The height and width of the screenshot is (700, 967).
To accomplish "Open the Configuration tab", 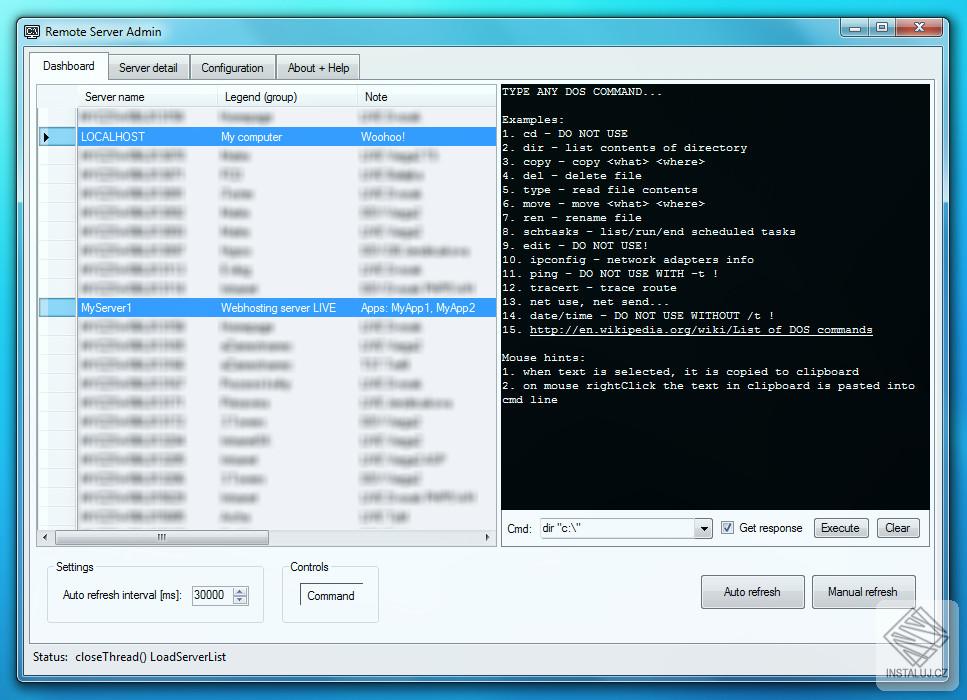I will 232,67.
